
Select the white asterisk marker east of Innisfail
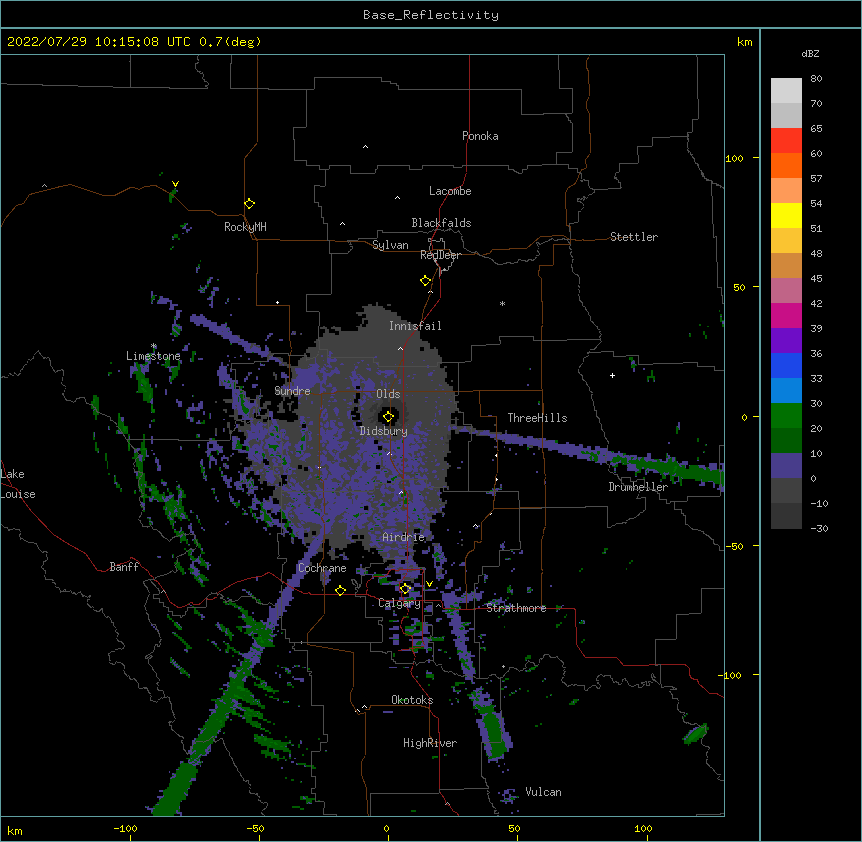[502, 303]
